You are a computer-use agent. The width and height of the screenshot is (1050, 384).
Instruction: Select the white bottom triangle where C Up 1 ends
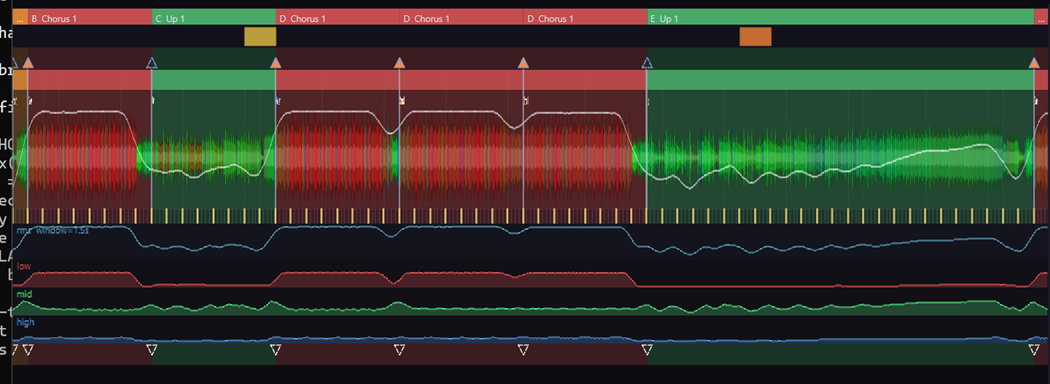tap(275, 349)
